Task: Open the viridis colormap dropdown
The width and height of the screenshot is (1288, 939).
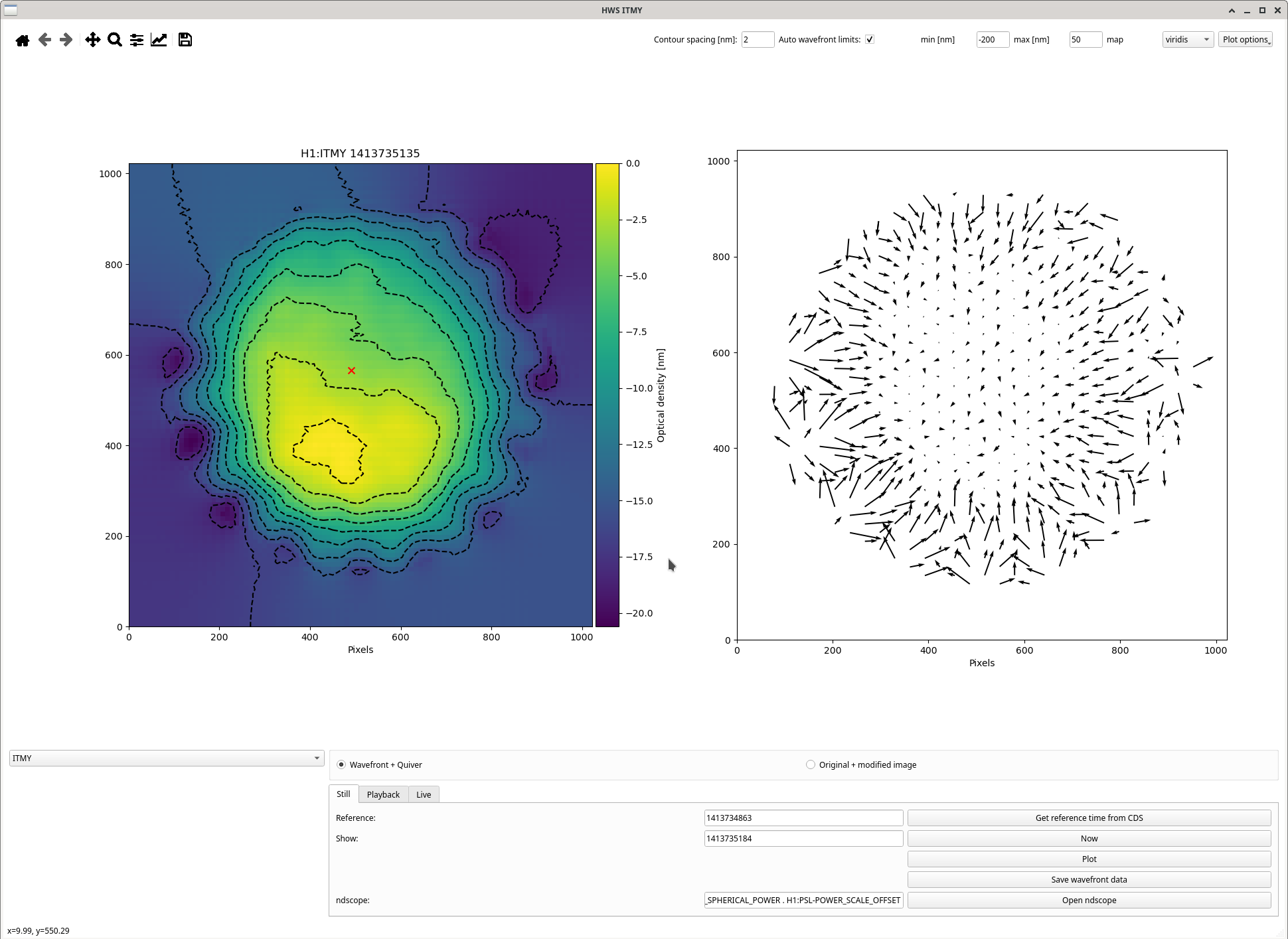Action: coord(1188,40)
